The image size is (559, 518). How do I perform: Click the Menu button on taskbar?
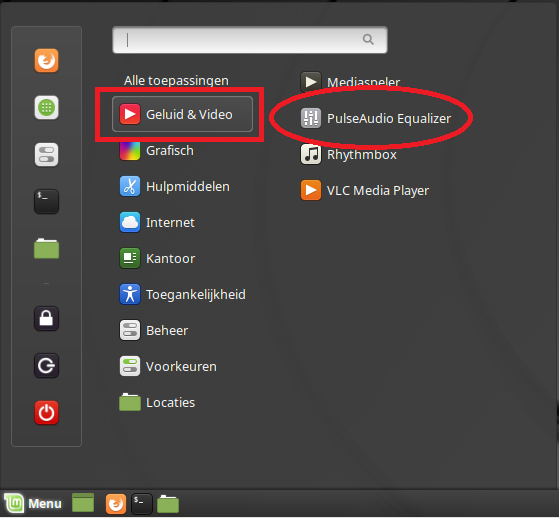point(32,503)
